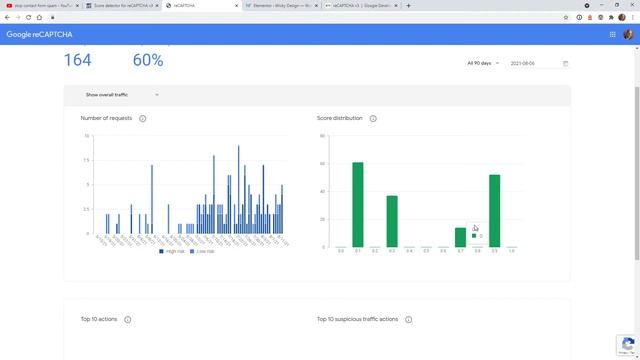The height and width of the screenshot is (360, 640).
Task: Click the green bar at score 0.7
Action: pyautogui.click(x=460, y=238)
